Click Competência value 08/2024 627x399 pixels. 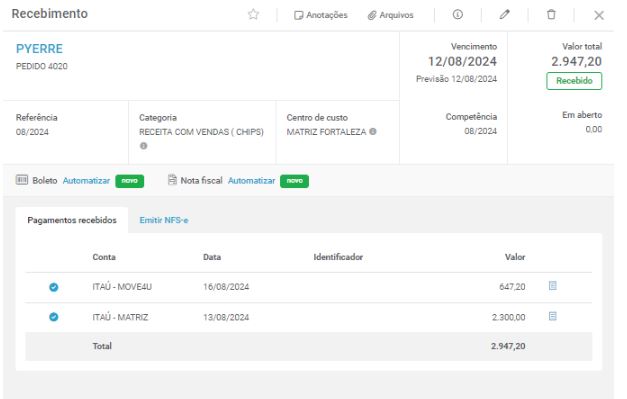pos(480,131)
